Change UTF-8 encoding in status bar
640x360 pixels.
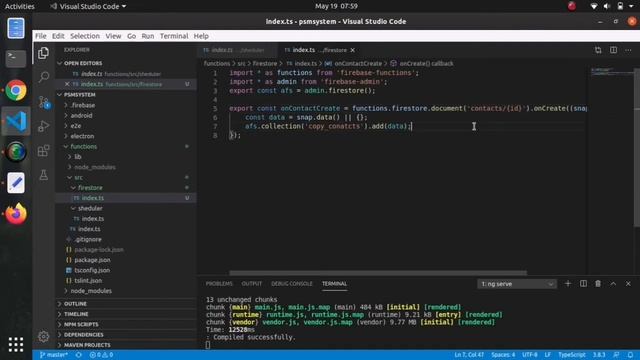(x=530, y=355)
